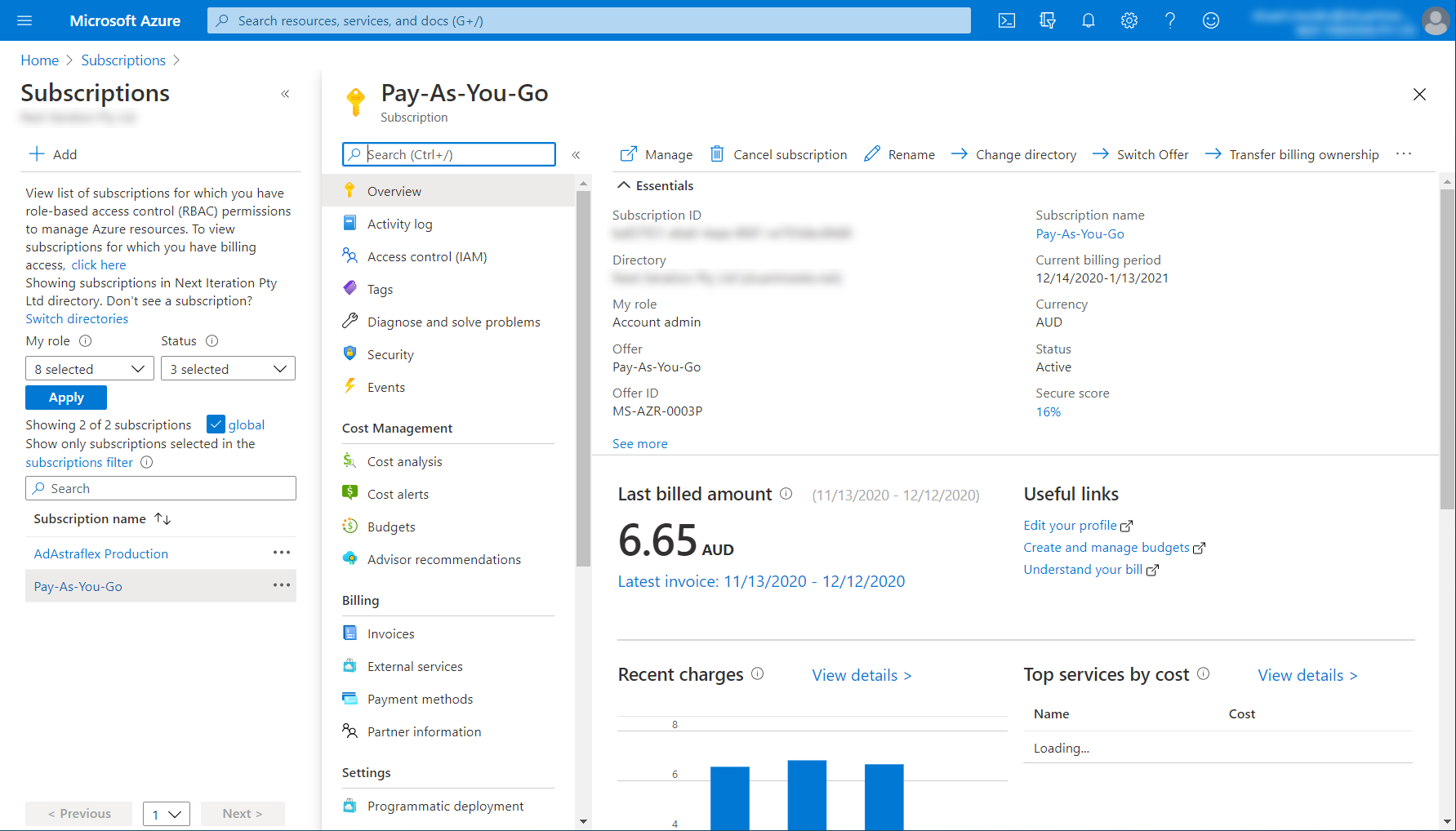1456x831 pixels.
Task: Collapse the Essentials section
Action: click(624, 186)
